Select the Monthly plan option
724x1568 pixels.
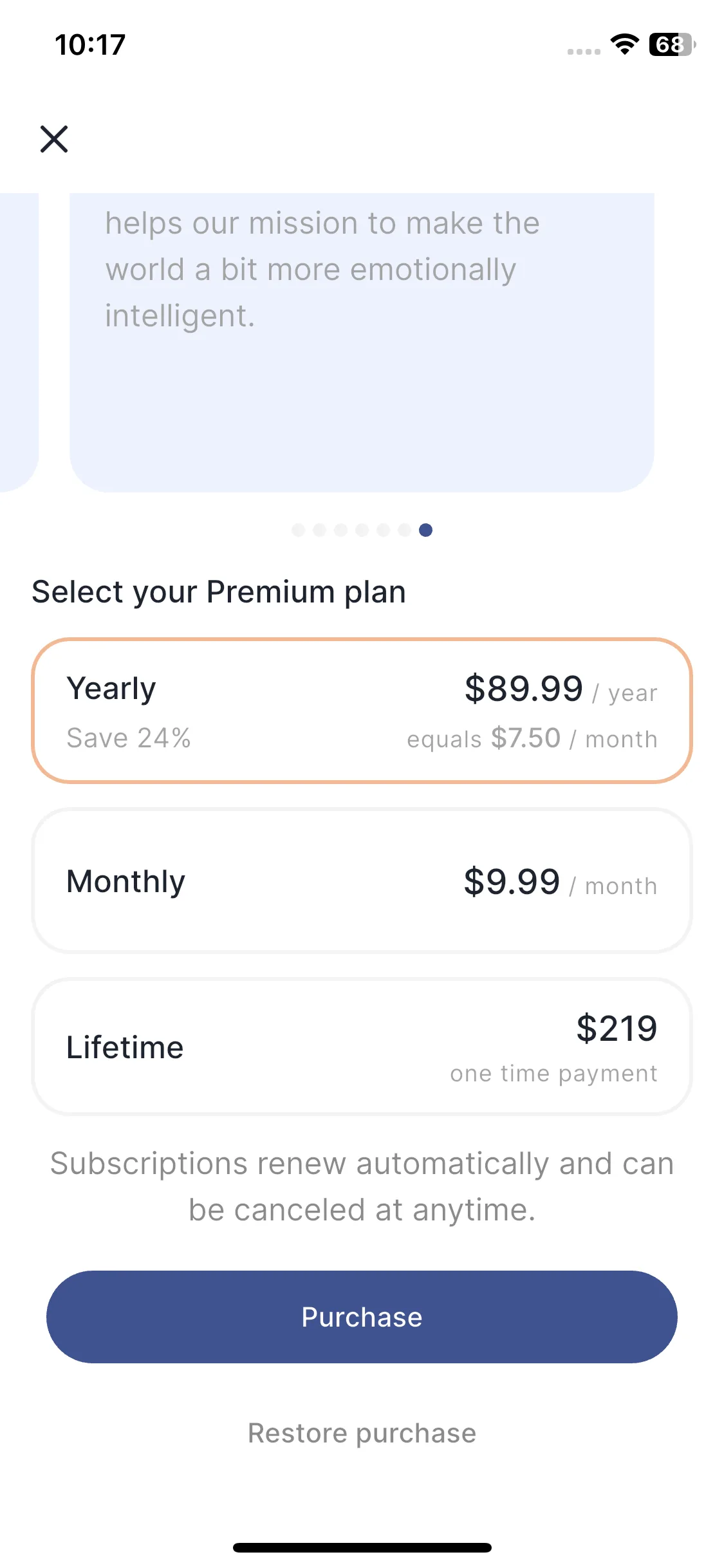click(x=362, y=881)
